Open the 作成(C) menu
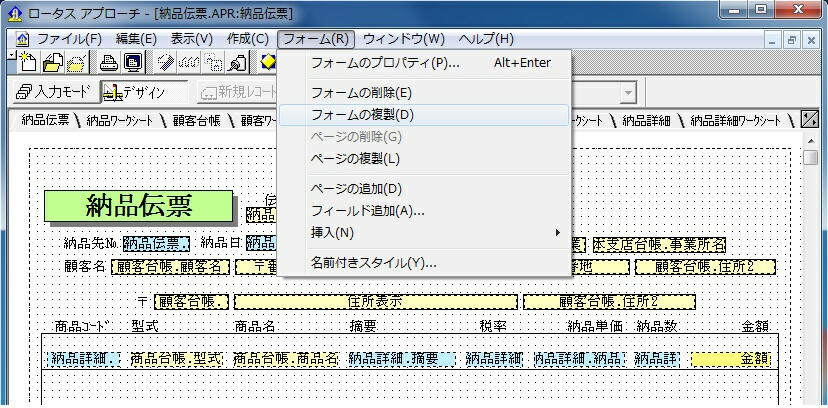This screenshot has width=828, height=408. coord(248,39)
